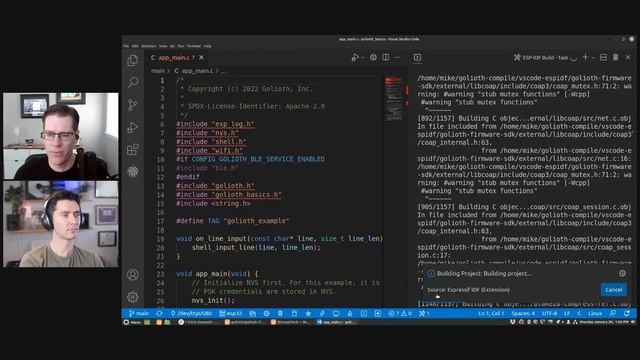Open the ESP-IDF Espressif sidebar icon
This screenshot has width=640, height=360.
[x=133, y=171]
